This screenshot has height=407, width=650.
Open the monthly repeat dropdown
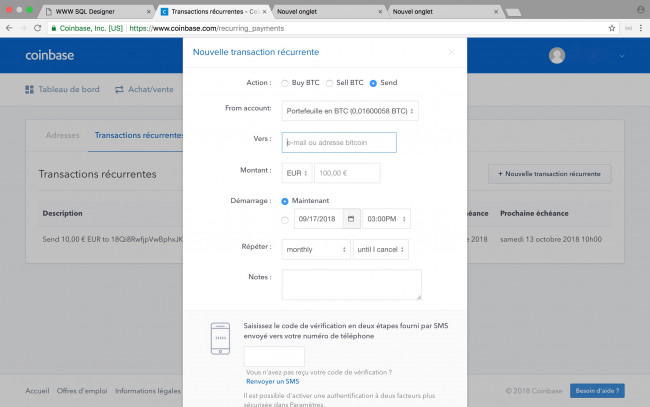[316, 250]
